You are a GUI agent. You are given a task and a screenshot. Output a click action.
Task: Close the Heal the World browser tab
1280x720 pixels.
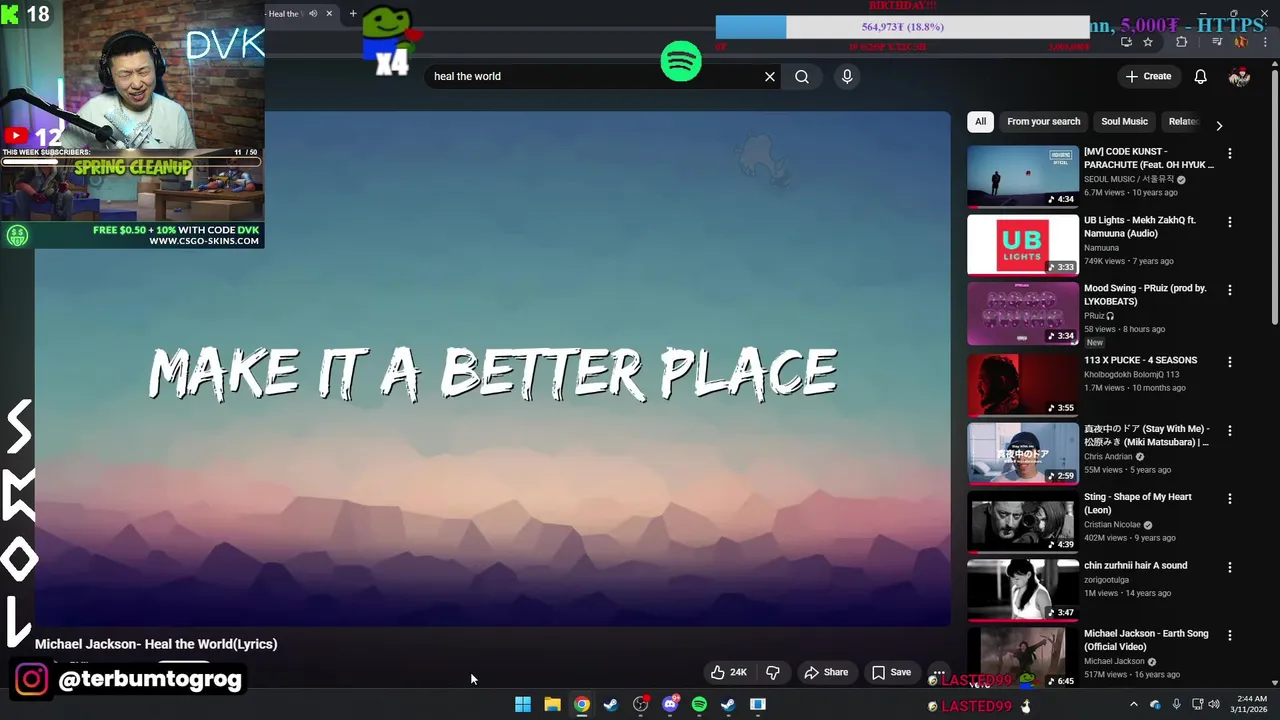click(x=329, y=13)
